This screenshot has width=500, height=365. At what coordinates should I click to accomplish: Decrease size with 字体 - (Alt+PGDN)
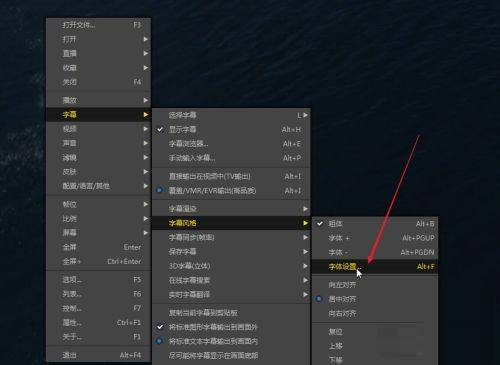[x=375, y=252]
